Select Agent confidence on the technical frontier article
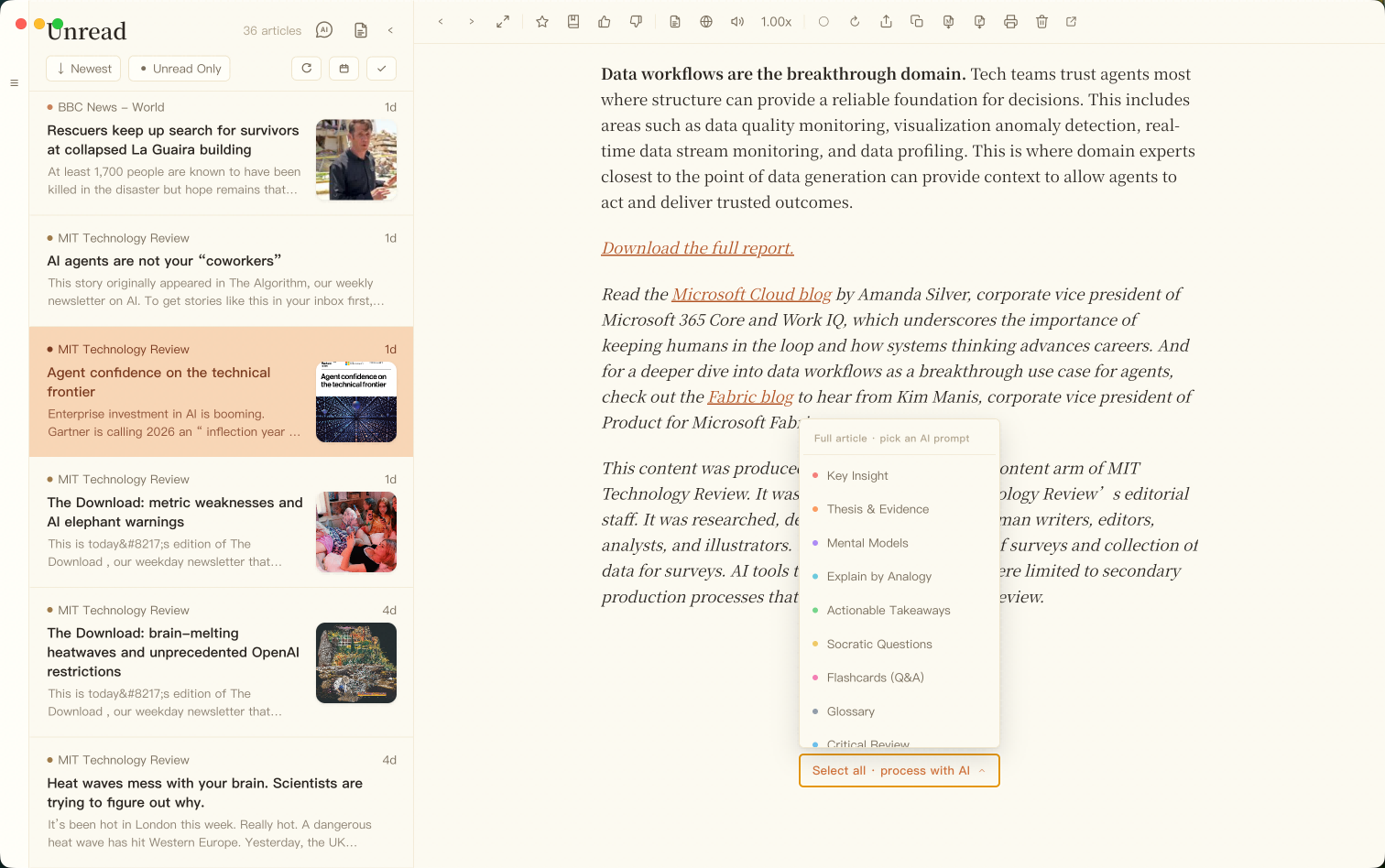 click(222, 392)
